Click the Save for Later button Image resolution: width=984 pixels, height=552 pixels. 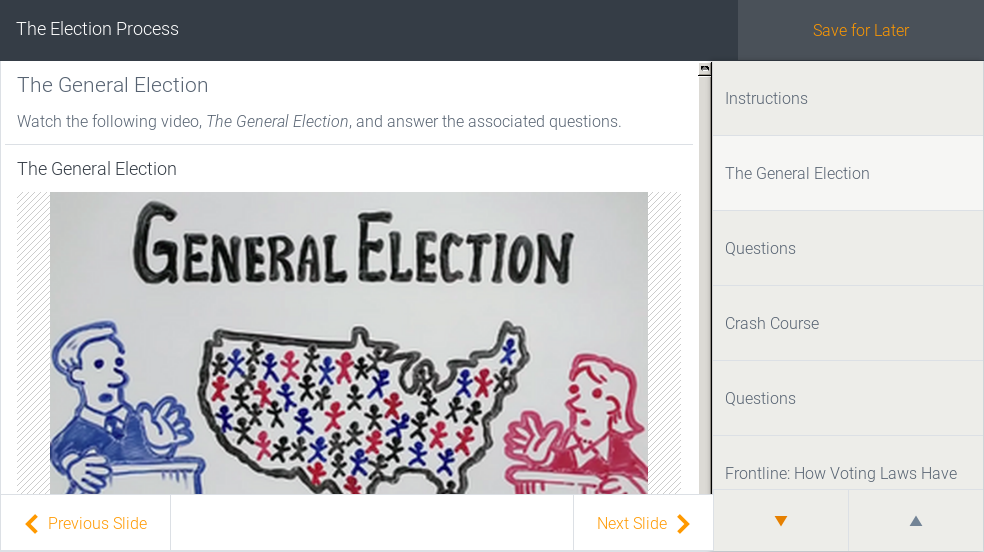point(860,30)
